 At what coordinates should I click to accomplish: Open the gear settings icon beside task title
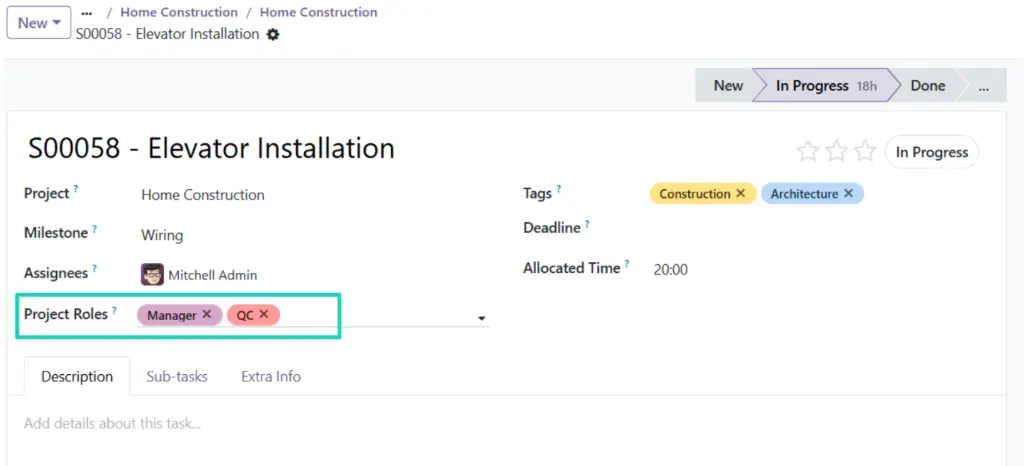(273, 35)
